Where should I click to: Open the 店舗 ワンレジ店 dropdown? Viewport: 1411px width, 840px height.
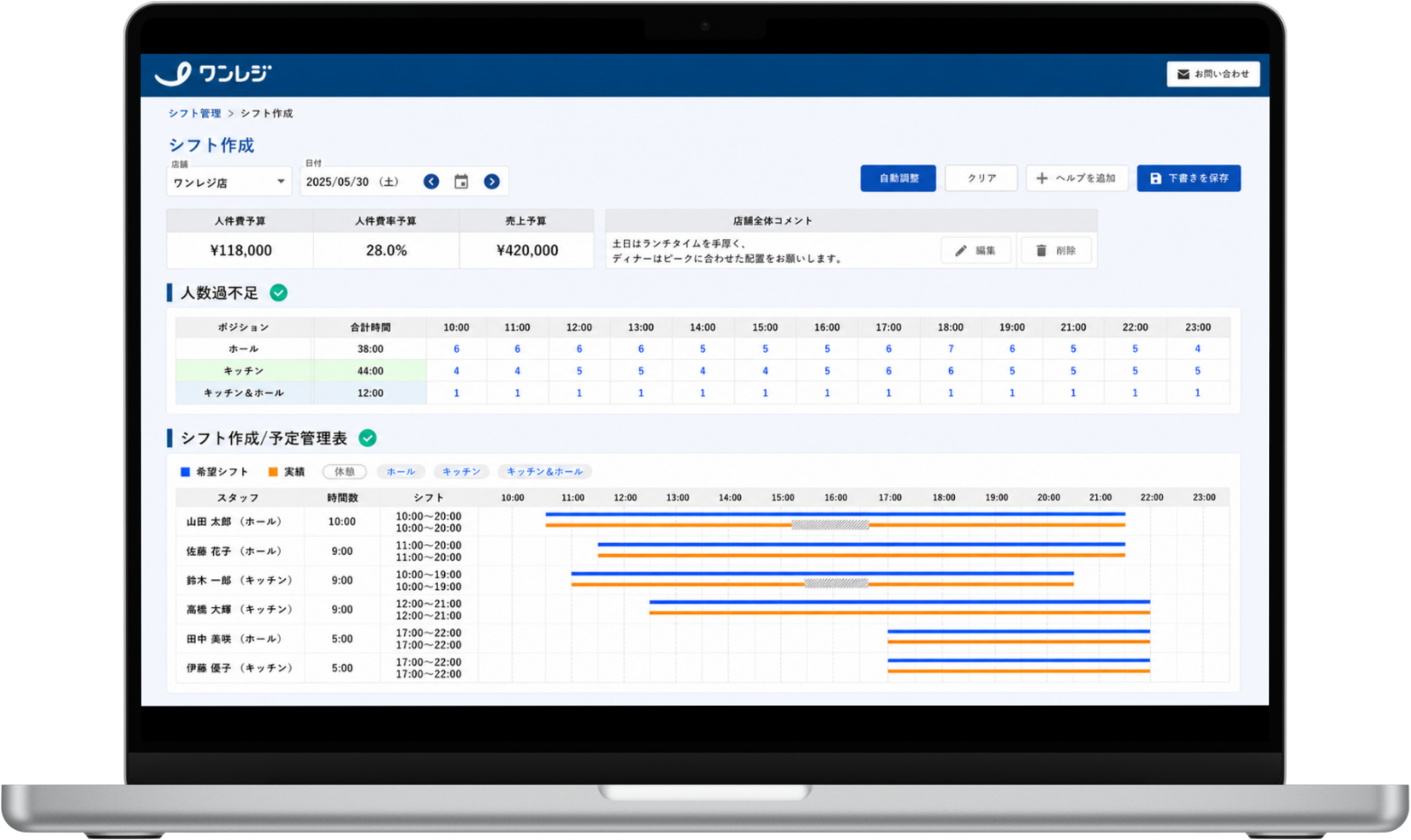(229, 182)
